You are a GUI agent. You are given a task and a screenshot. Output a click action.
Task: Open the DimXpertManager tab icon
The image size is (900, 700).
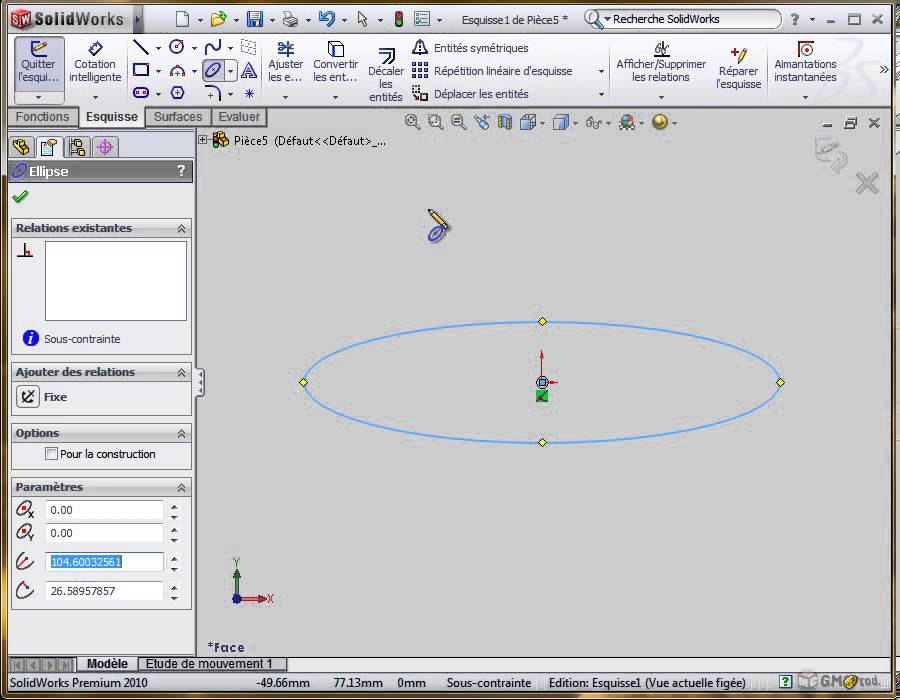[x=104, y=147]
